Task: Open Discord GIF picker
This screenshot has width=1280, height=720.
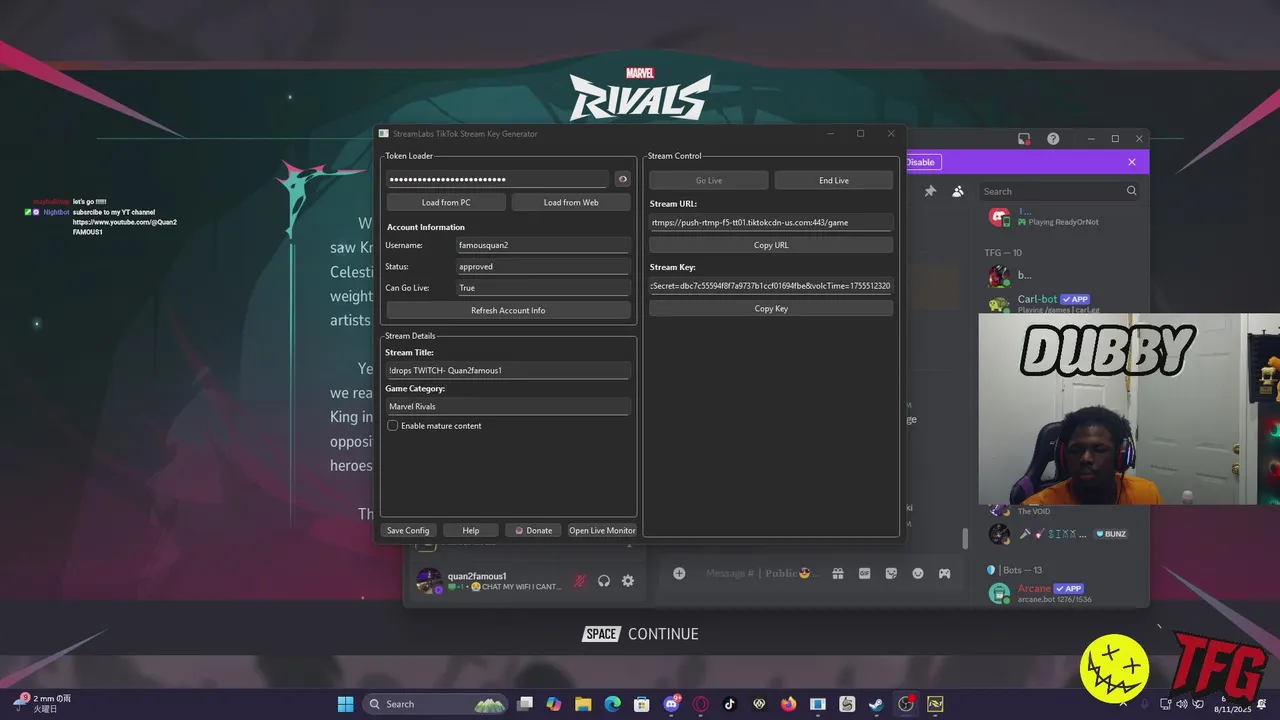Action: point(864,573)
